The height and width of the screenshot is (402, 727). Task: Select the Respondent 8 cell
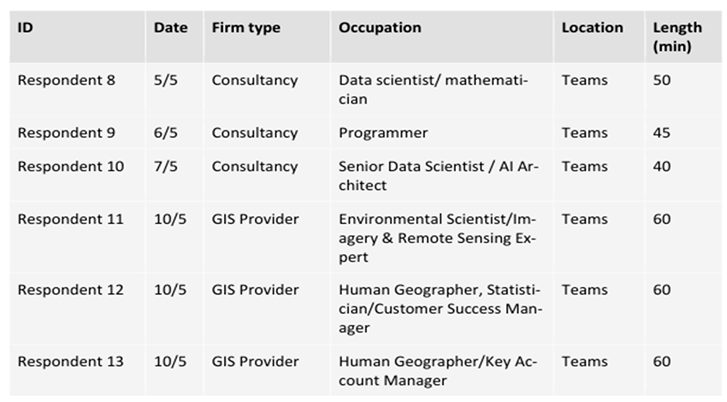[66, 80]
